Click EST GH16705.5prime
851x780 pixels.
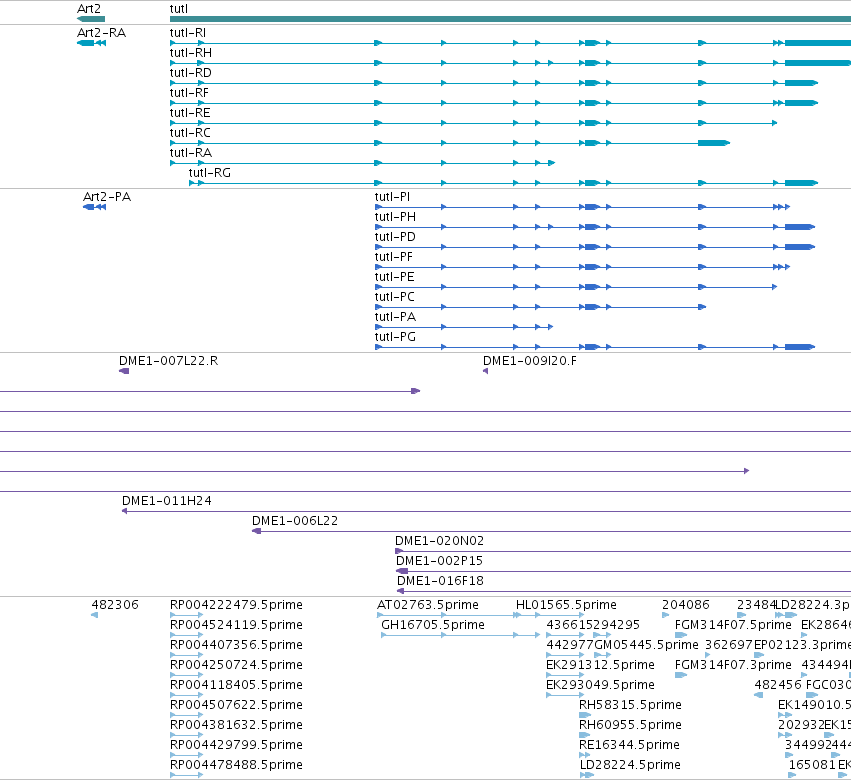(460, 635)
